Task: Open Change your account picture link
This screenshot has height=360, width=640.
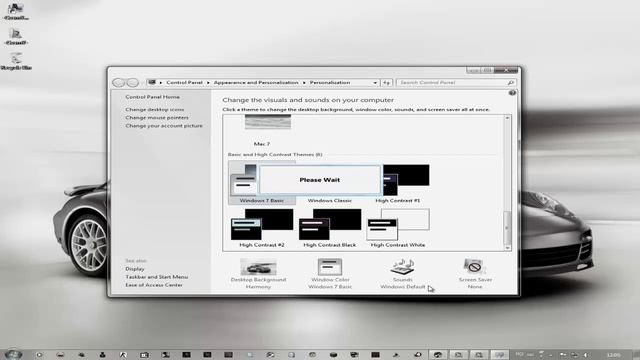Action: pos(164,126)
